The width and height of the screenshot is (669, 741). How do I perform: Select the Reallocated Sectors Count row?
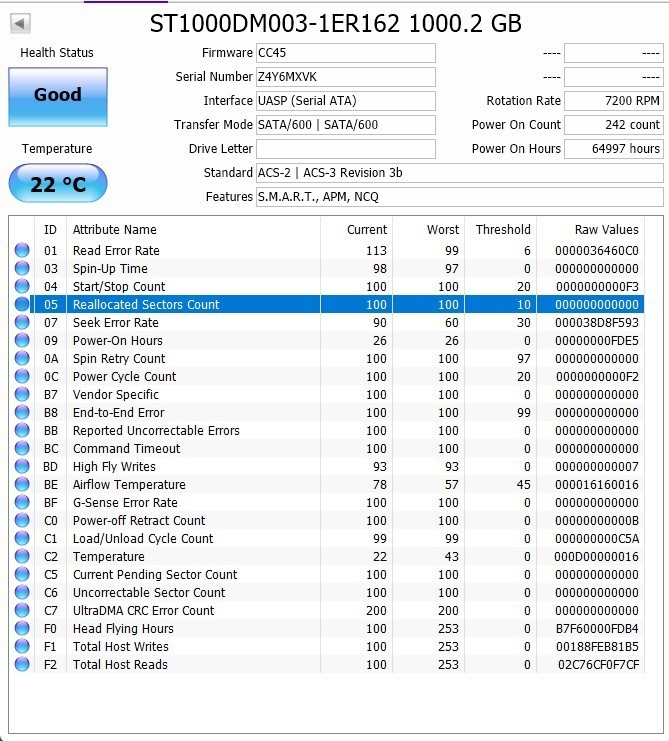point(337,304)
